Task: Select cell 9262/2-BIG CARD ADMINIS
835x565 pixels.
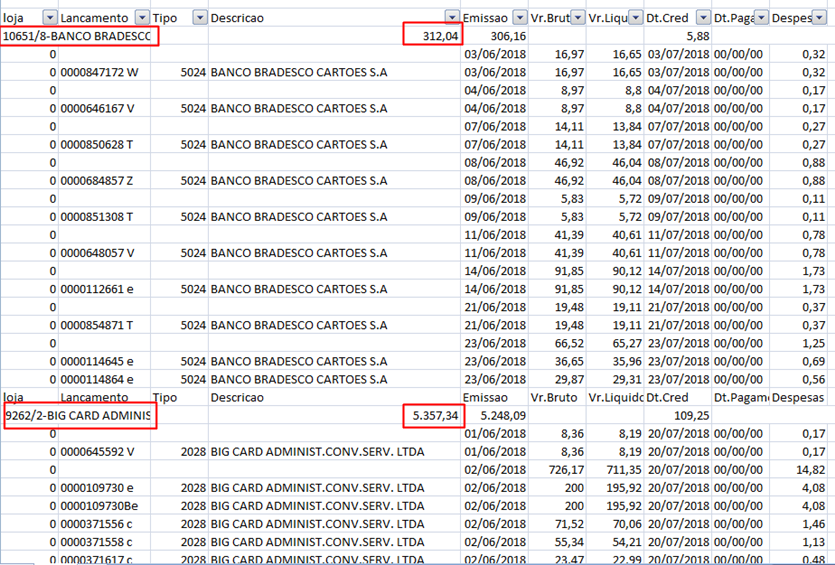Action: point(77,416)
